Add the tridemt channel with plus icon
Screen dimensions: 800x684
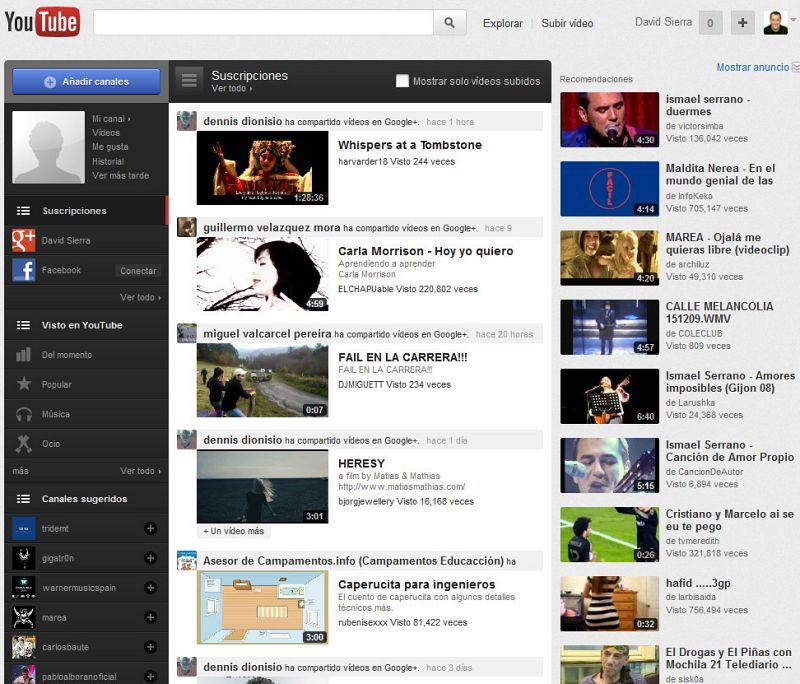150,528
